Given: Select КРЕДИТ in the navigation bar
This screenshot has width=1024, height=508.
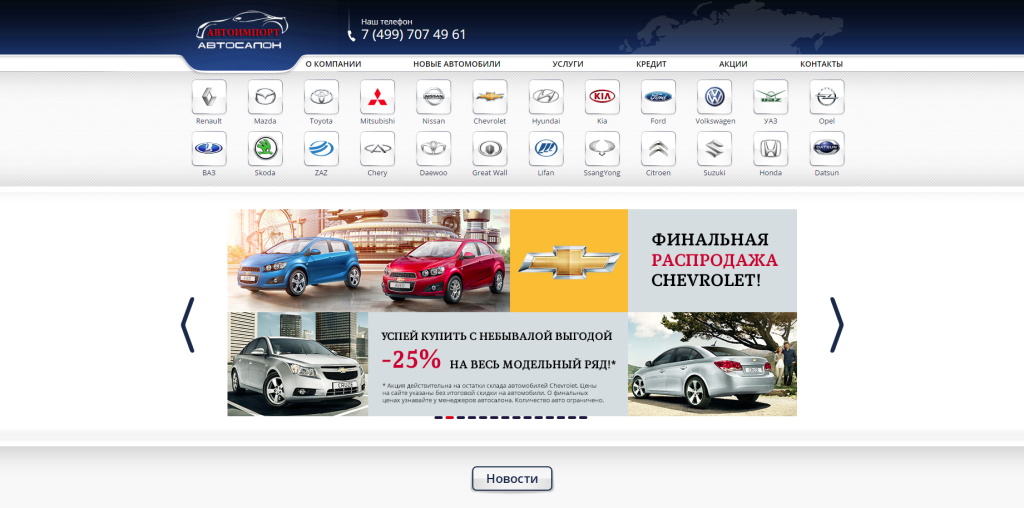Looking at the screenshot, I should point(651,64).
